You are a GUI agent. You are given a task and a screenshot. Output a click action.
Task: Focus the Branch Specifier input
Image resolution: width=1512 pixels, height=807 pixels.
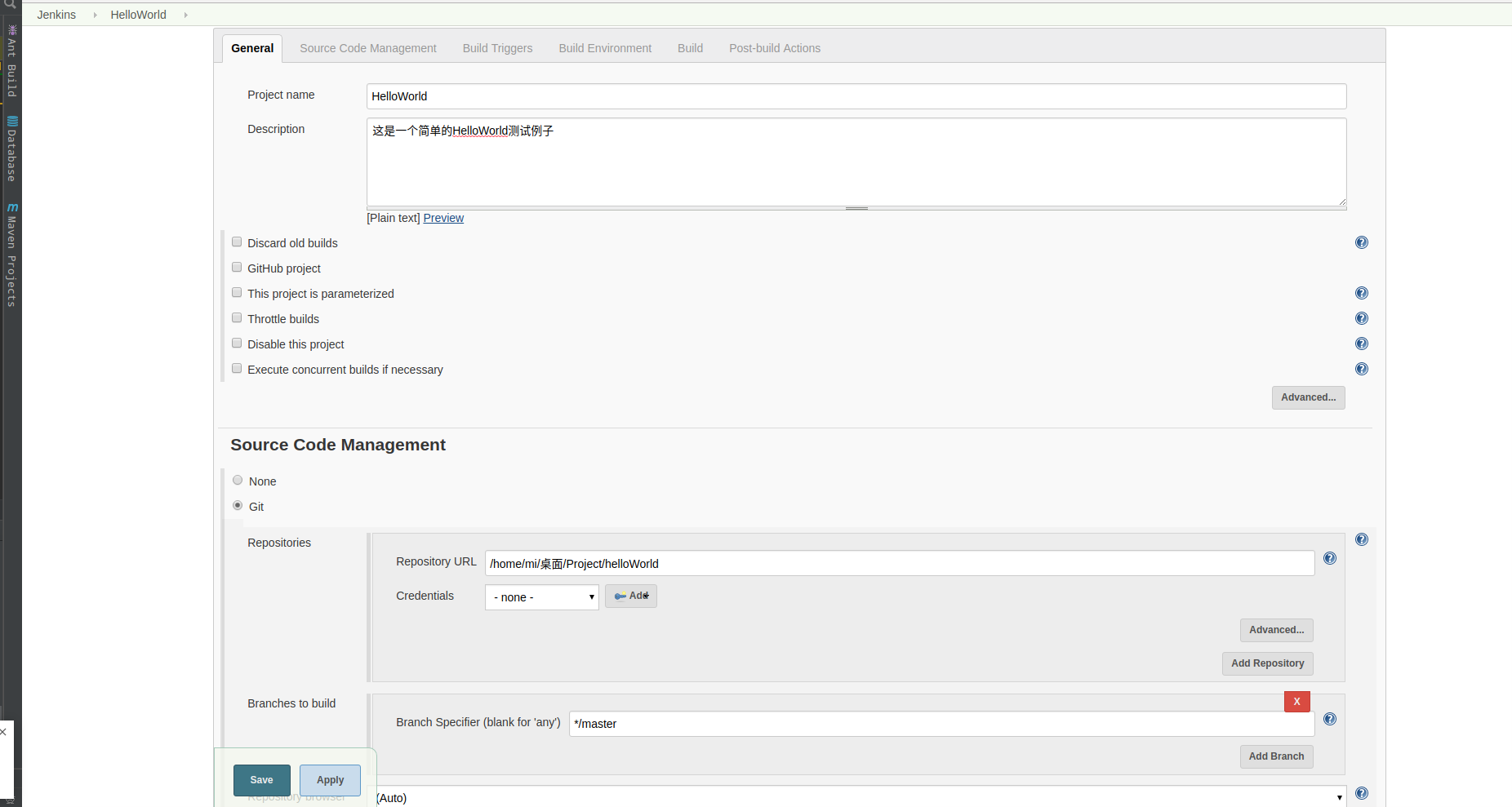pos(941,724)
